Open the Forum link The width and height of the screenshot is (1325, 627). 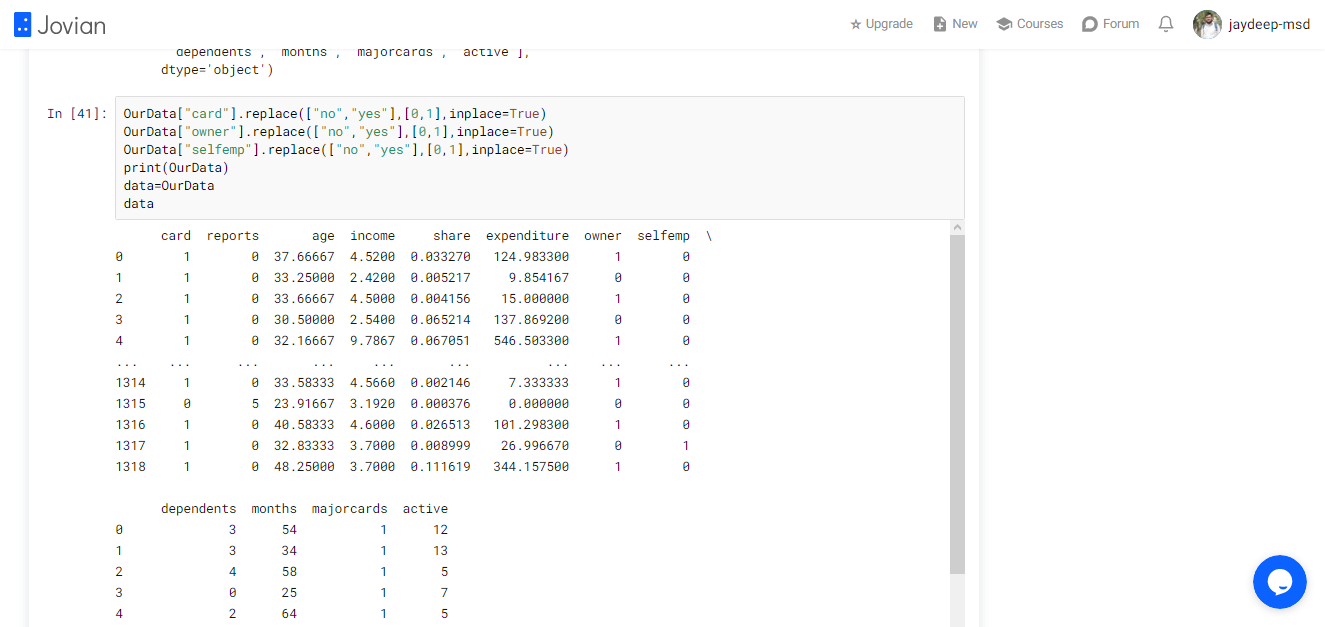(1121, 24)
